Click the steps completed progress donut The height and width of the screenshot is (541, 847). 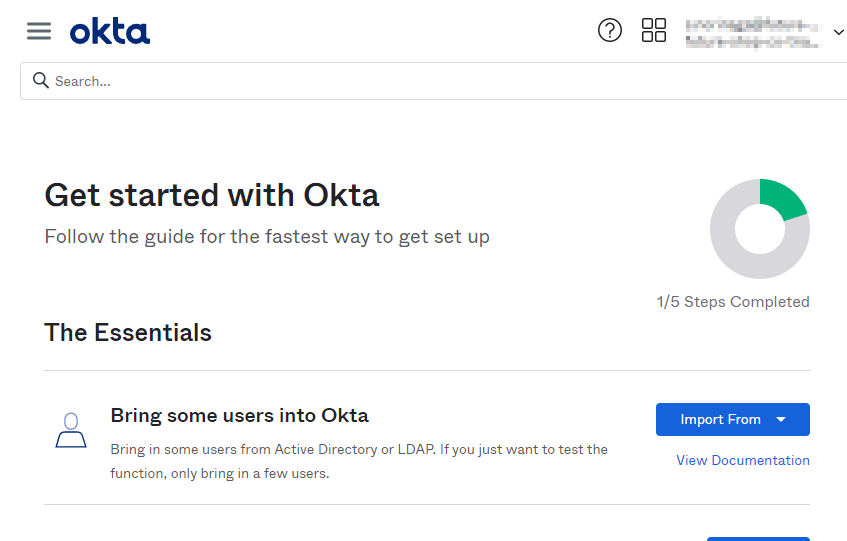759,229
